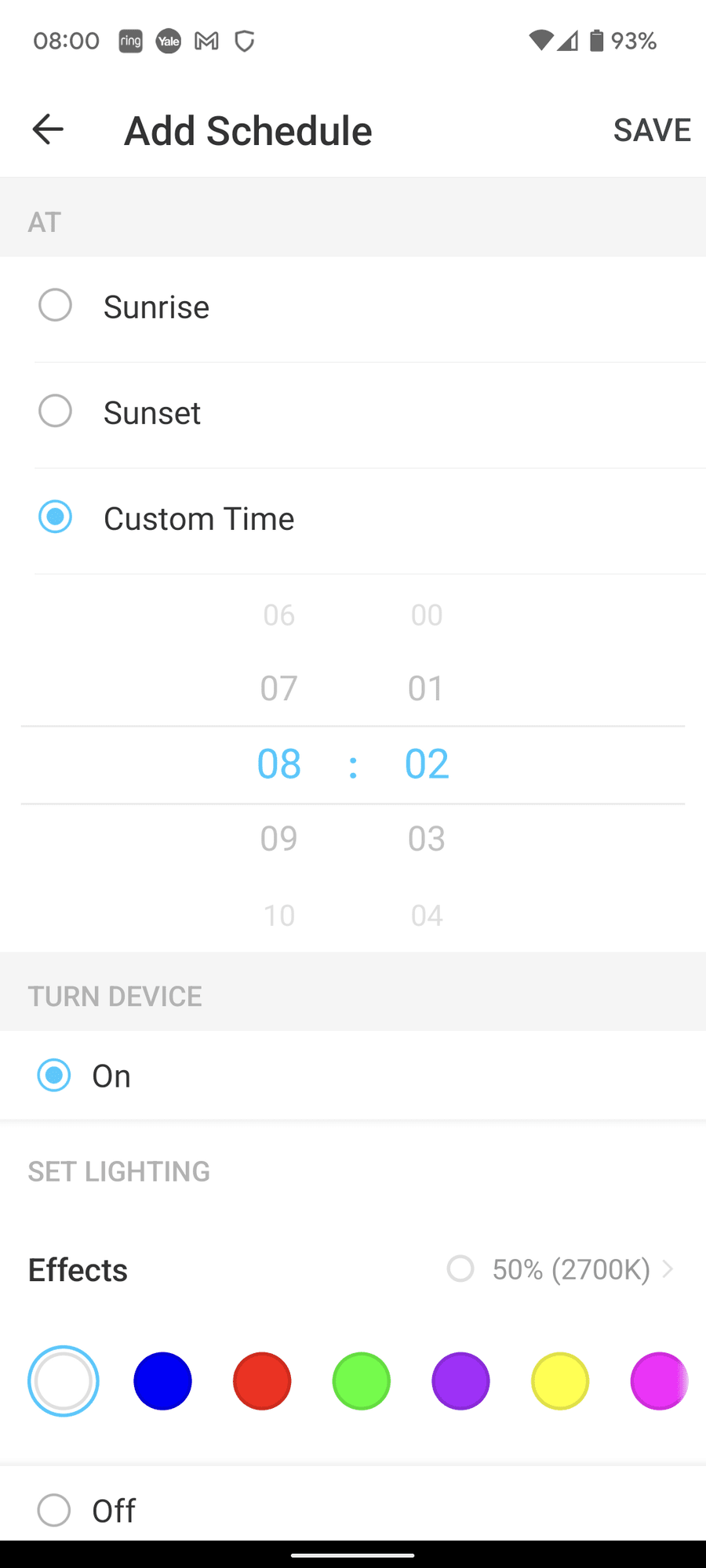The height and width of the screenshot is (1568, 706).
Task: Tap the shield status icon
Action: [x=245, y=41]
